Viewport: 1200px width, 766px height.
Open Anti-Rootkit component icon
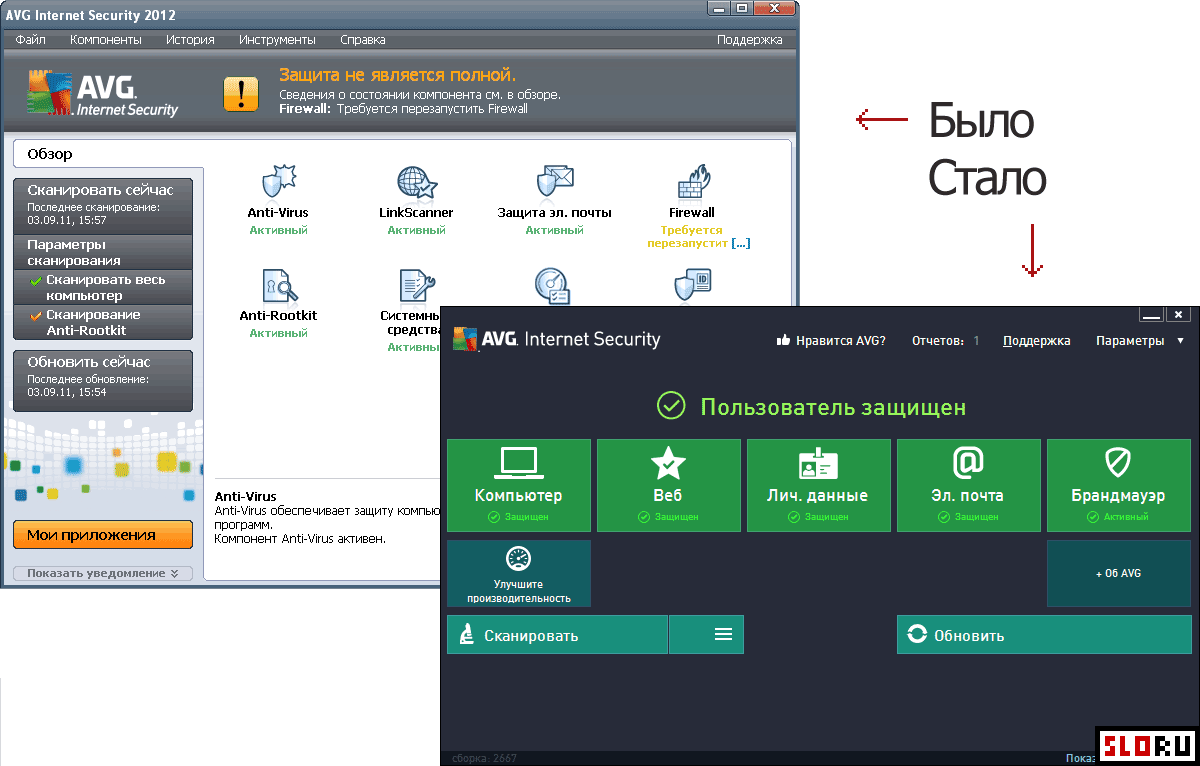click(x=278, y=287)
